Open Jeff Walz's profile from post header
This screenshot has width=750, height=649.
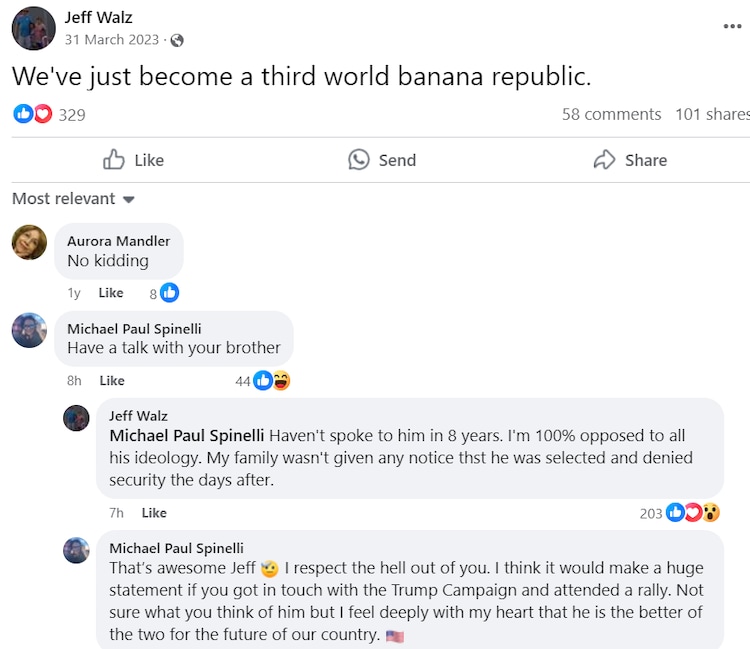pos(98,17)
